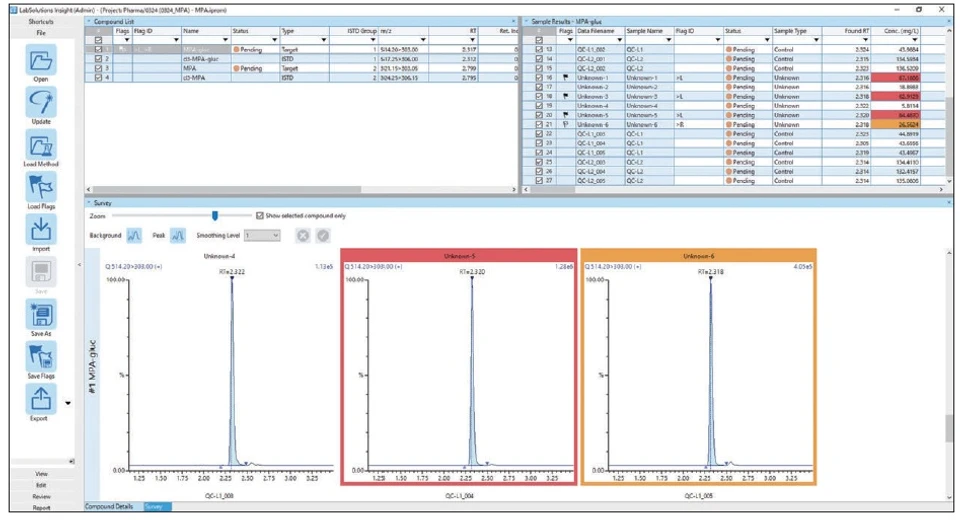
Task: Click the Import icon in shortcuts
Action: [41, 229]
